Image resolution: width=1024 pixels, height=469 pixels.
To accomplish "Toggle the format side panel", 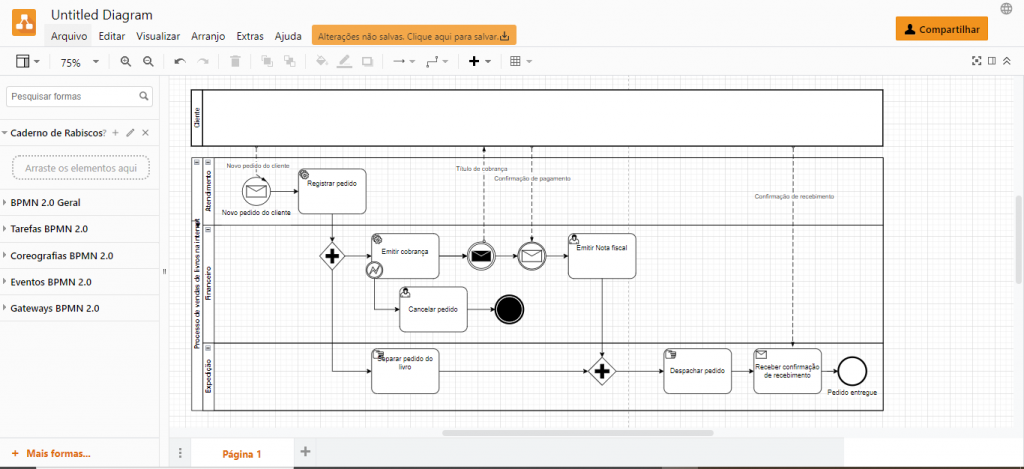I will pyautogui.click(x=992, y=61).
